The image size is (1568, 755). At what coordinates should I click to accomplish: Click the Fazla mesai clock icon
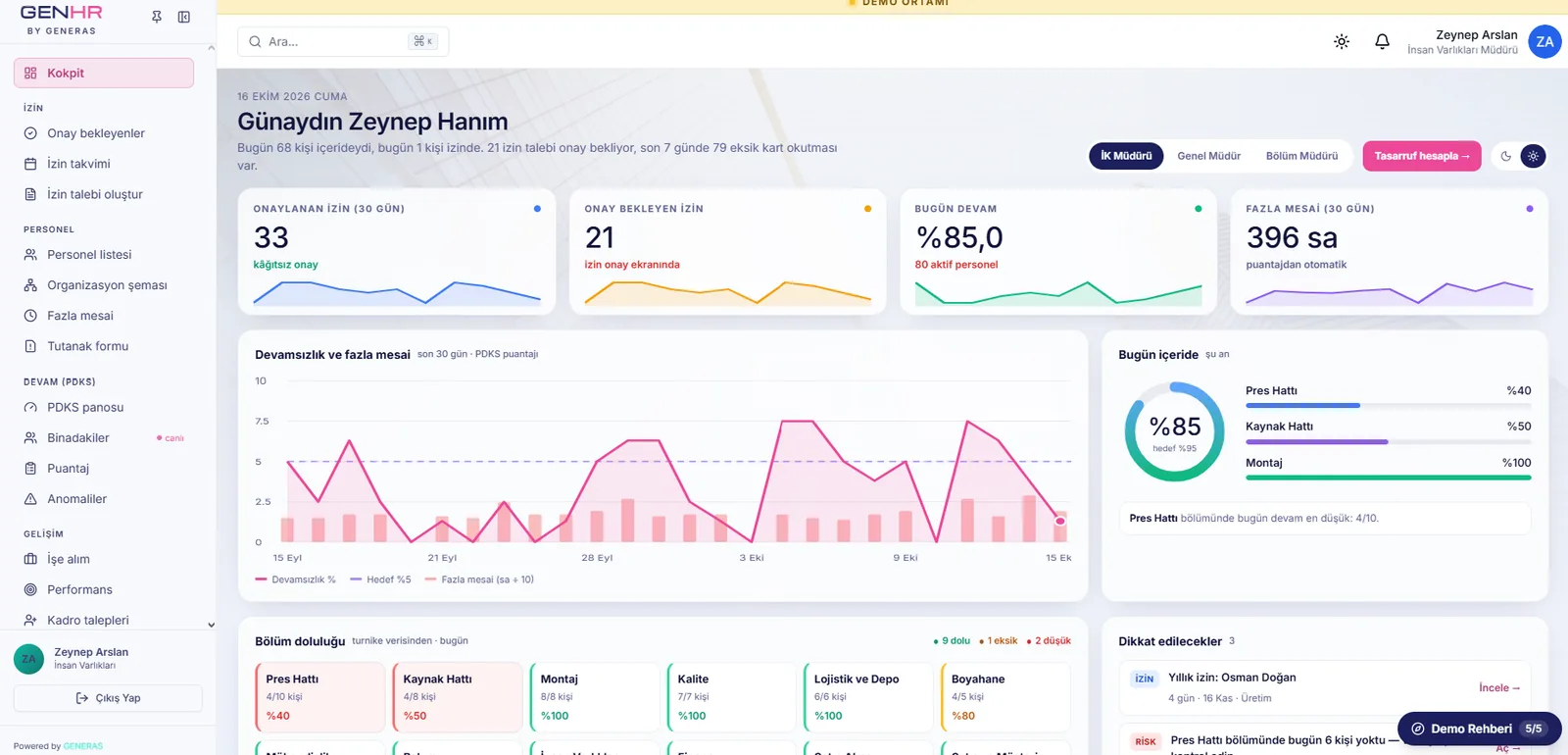click(30, 316)
